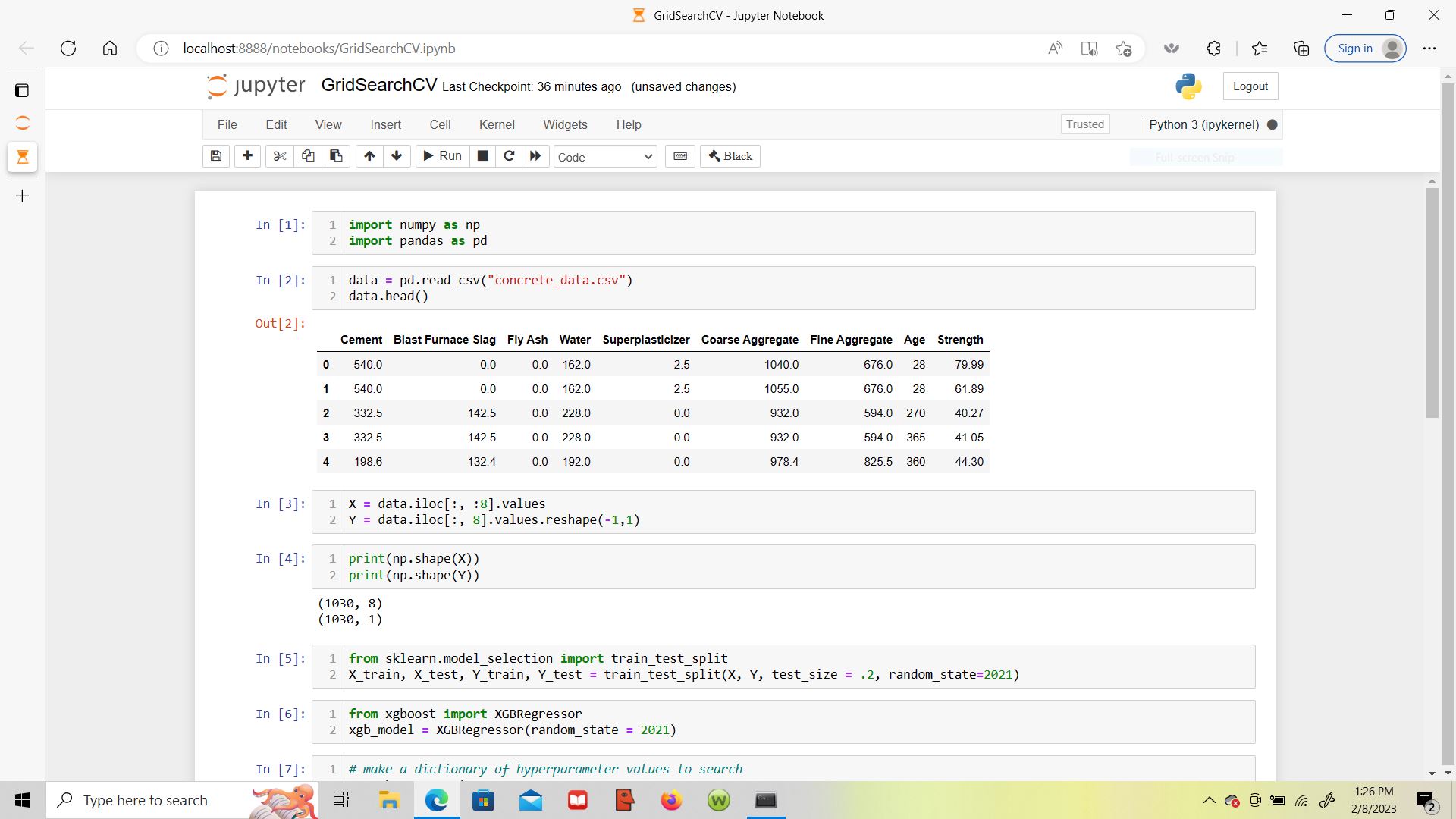This screenshot has height=819, width=1456.
Task: Save notebook with floppy disk icon
Action: pos(216,156)
